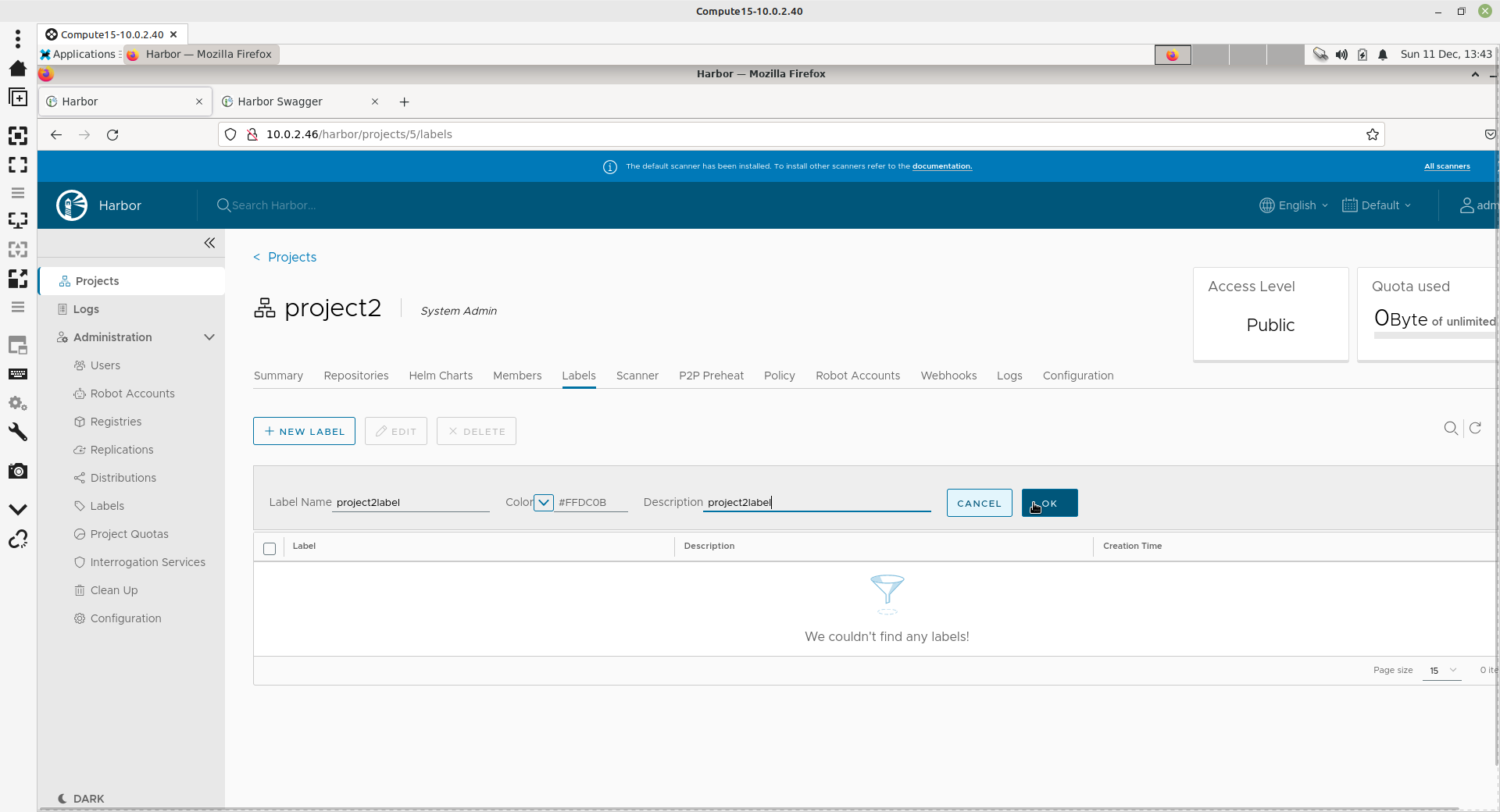Image resolution: width=1500 pixels, height=812 pixels.
Task: Open the label Color dropdown
Action: (x=544, y=502)
